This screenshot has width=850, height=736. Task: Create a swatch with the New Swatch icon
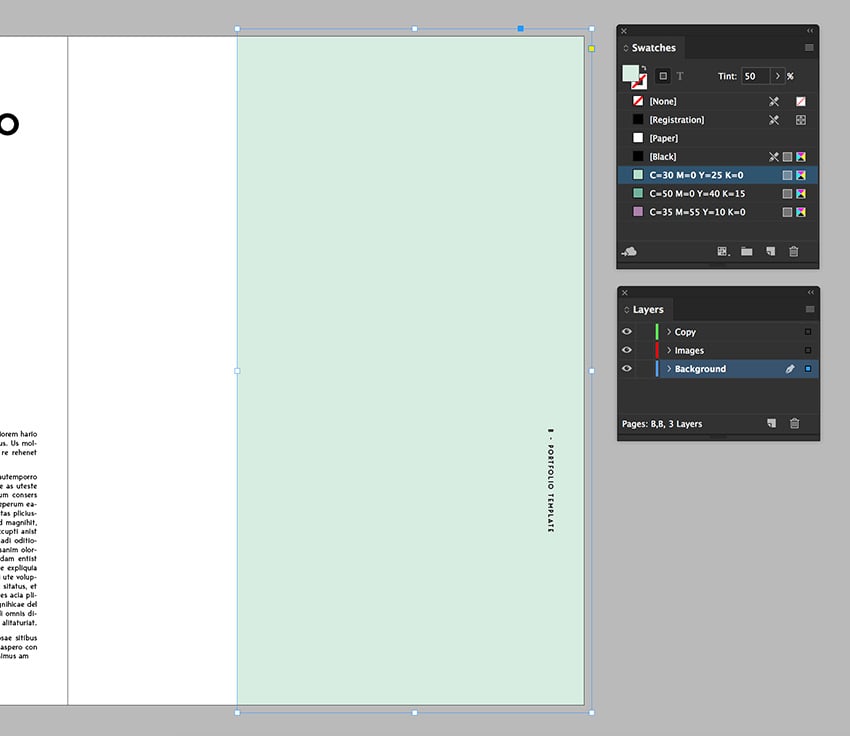[772, 251]
